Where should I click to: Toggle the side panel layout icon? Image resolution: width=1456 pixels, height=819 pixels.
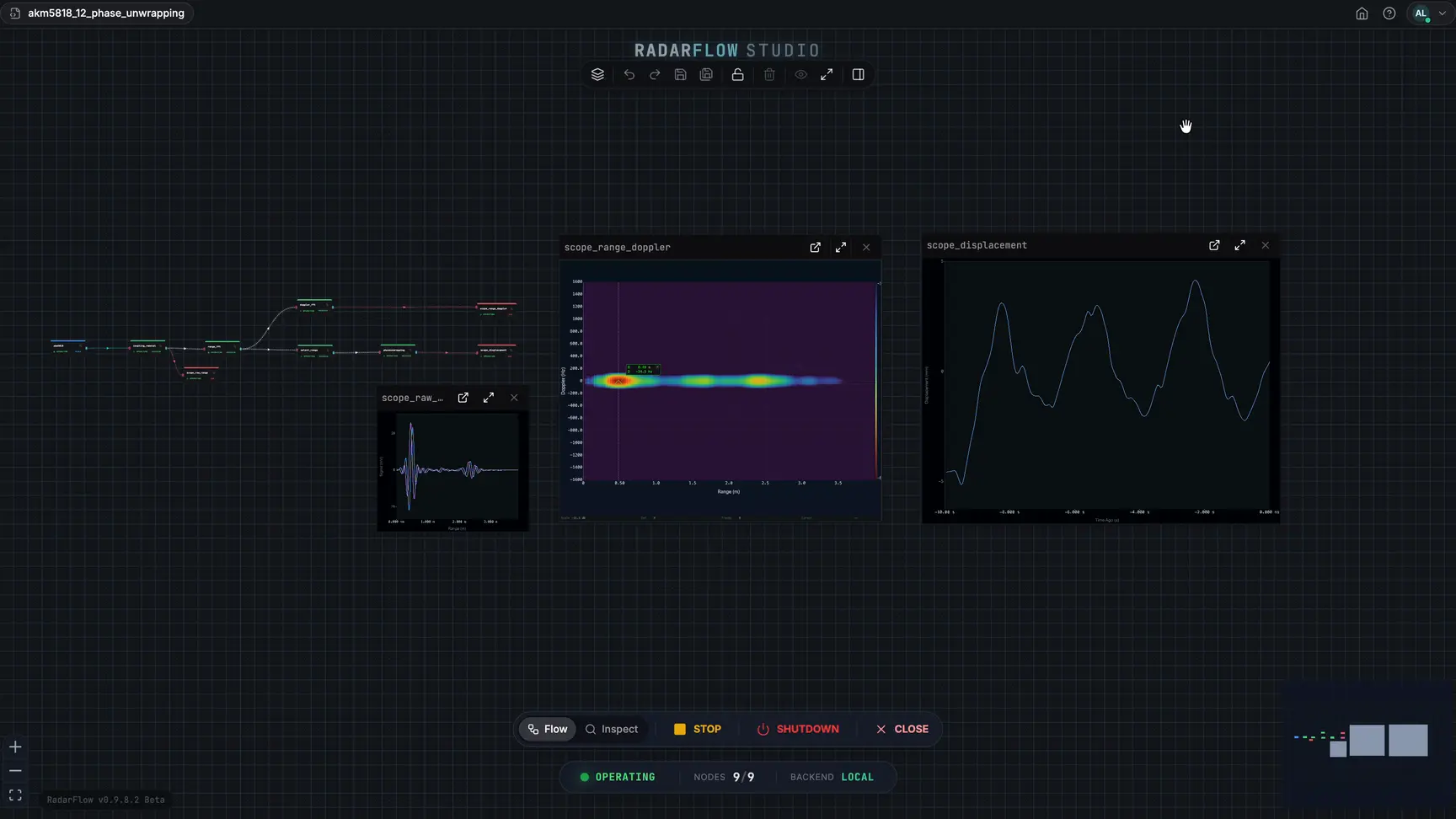858,74
